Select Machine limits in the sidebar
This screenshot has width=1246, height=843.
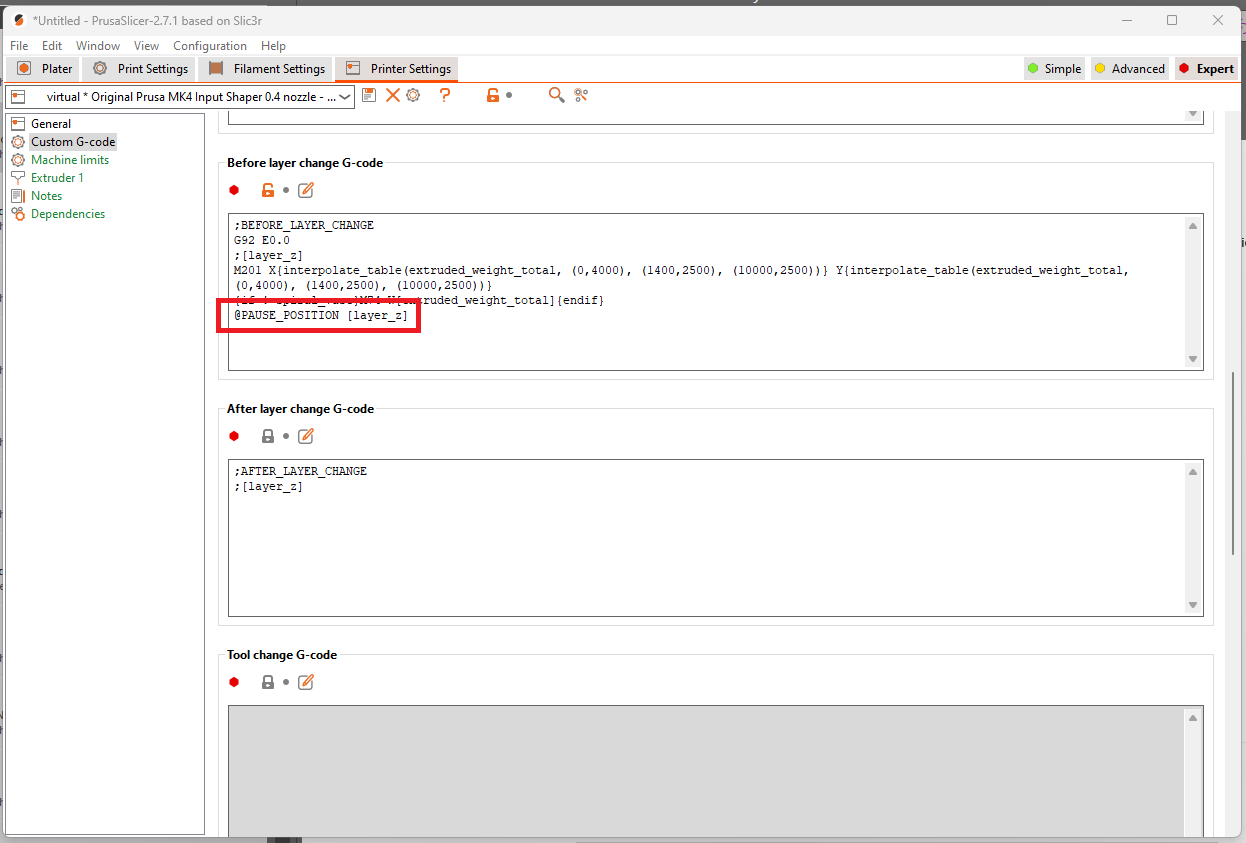coord(70,160)
